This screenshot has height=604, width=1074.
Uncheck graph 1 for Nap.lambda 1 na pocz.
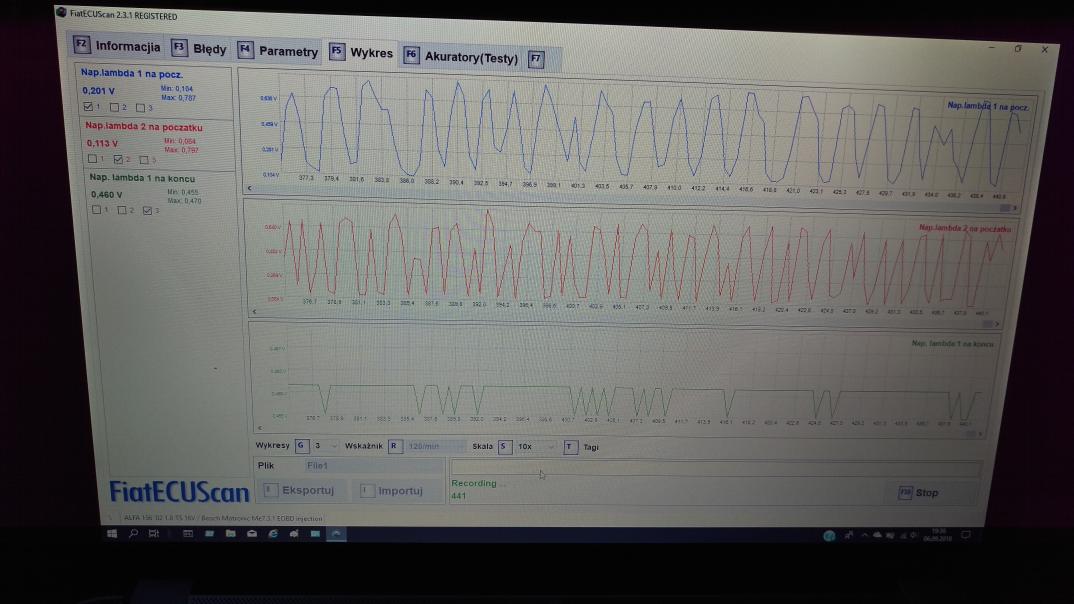(88, 107)
